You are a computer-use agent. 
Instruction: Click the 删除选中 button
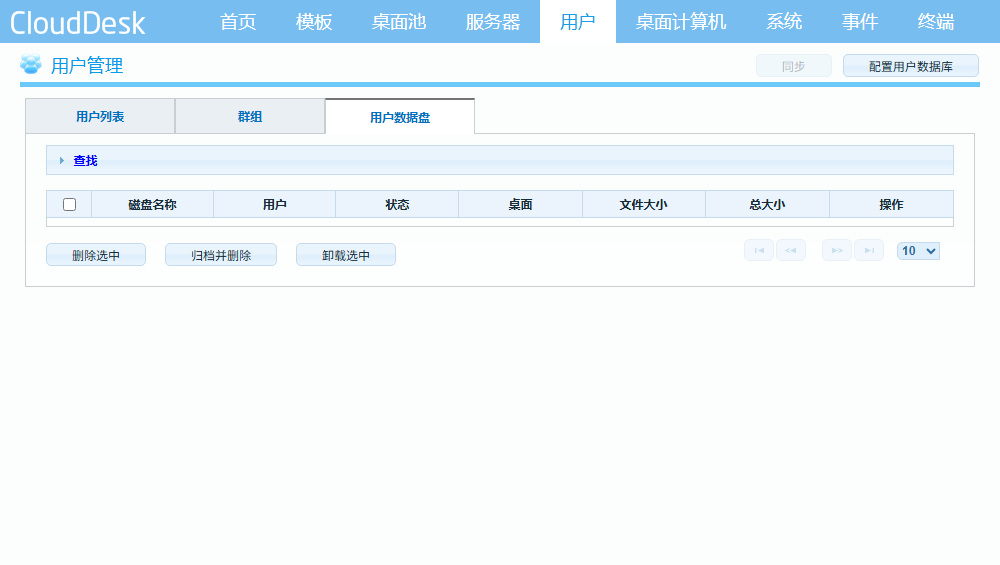[96, 255]
